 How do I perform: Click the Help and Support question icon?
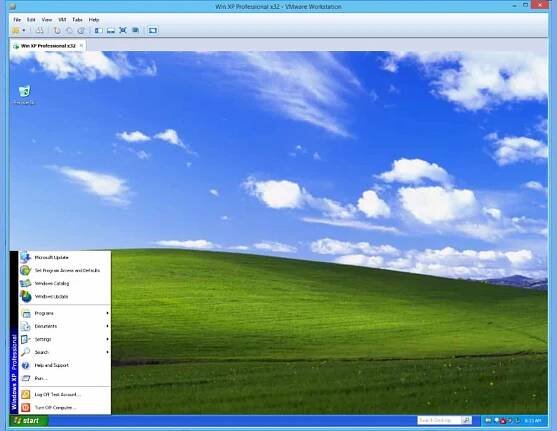pos(26,365)
